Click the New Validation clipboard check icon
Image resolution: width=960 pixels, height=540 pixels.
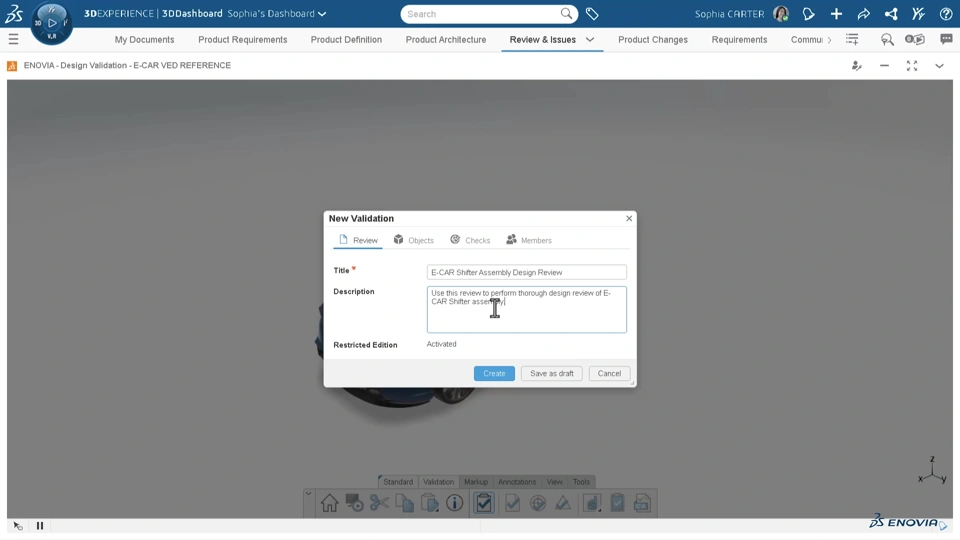[x=484, y=503]
